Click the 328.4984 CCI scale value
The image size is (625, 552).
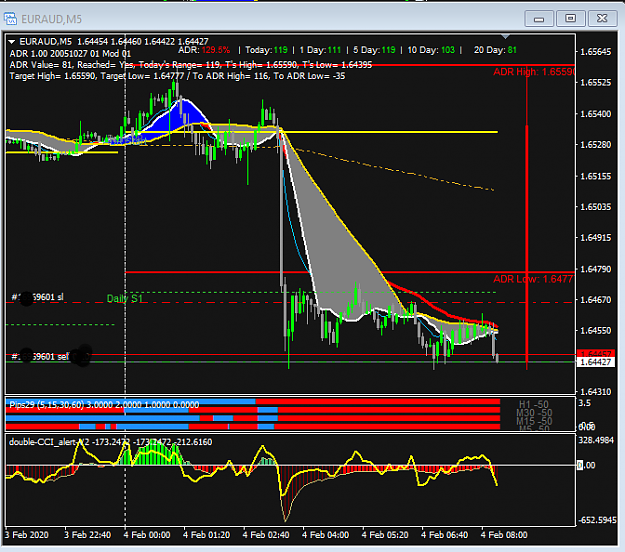tap(596, 440)
